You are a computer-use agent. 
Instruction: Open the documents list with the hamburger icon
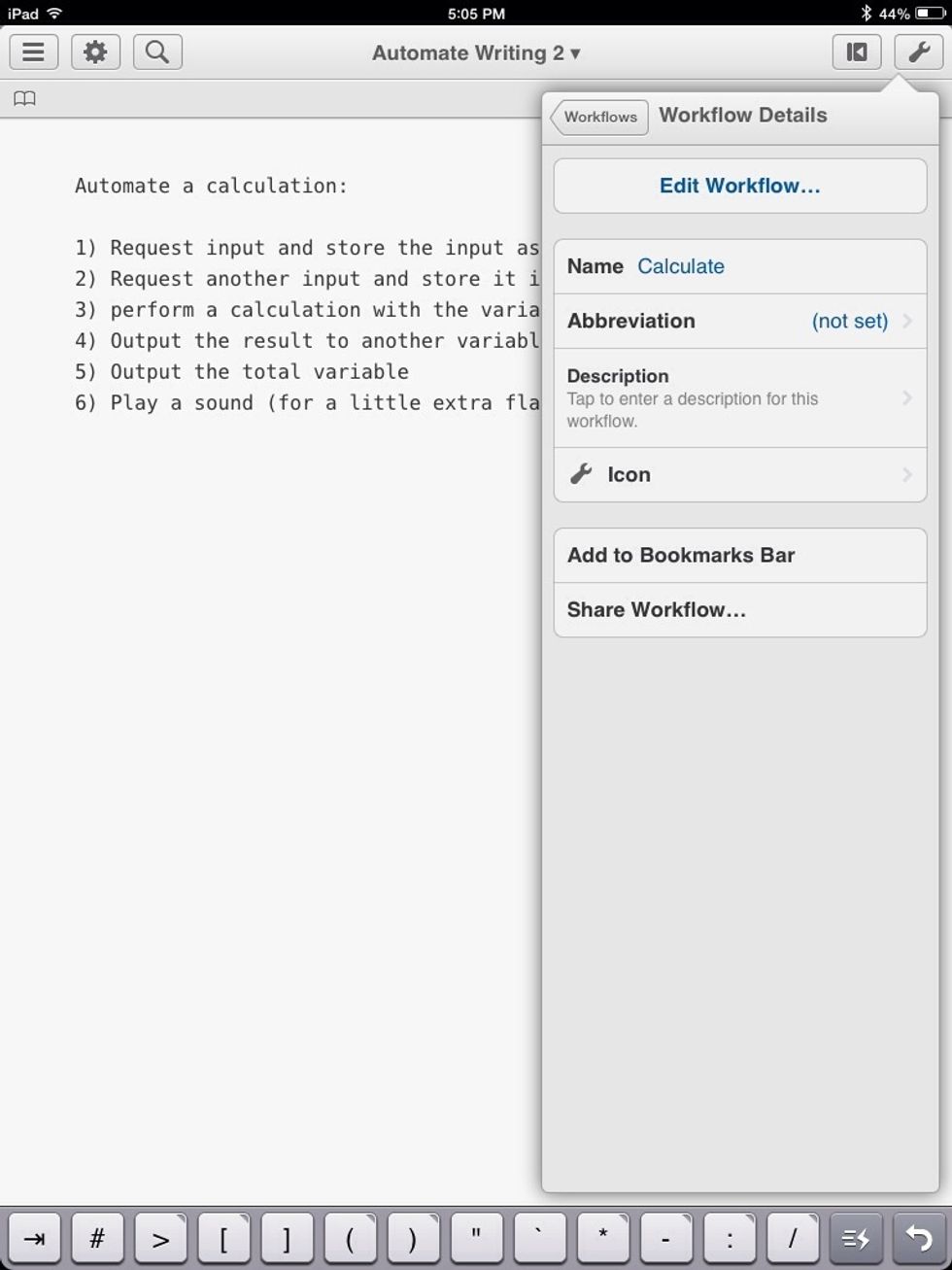point(33,51)
